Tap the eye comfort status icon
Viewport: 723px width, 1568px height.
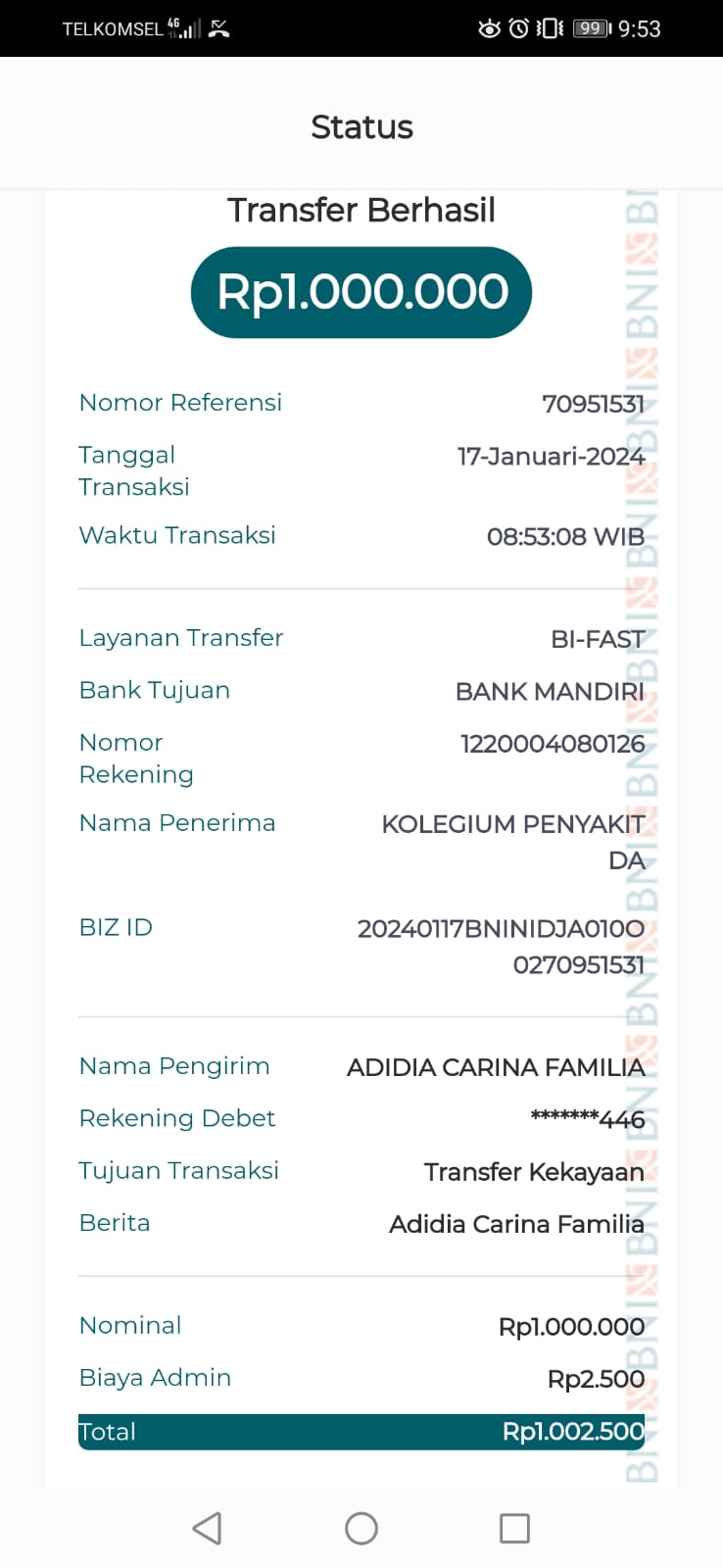(489, 28)
